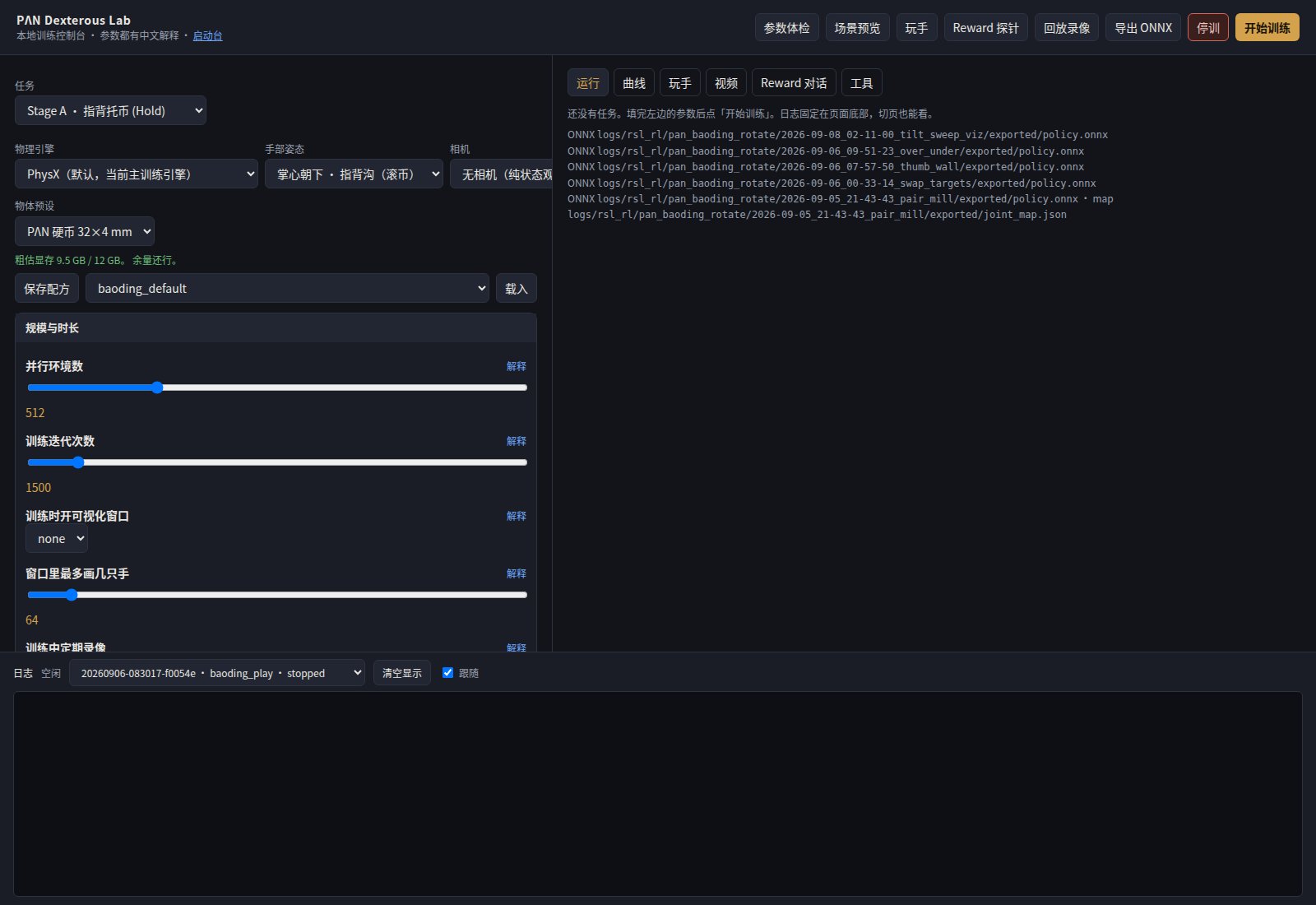Switch to the 玩手 tab
1316x905 pixels.
coord(680,83)
